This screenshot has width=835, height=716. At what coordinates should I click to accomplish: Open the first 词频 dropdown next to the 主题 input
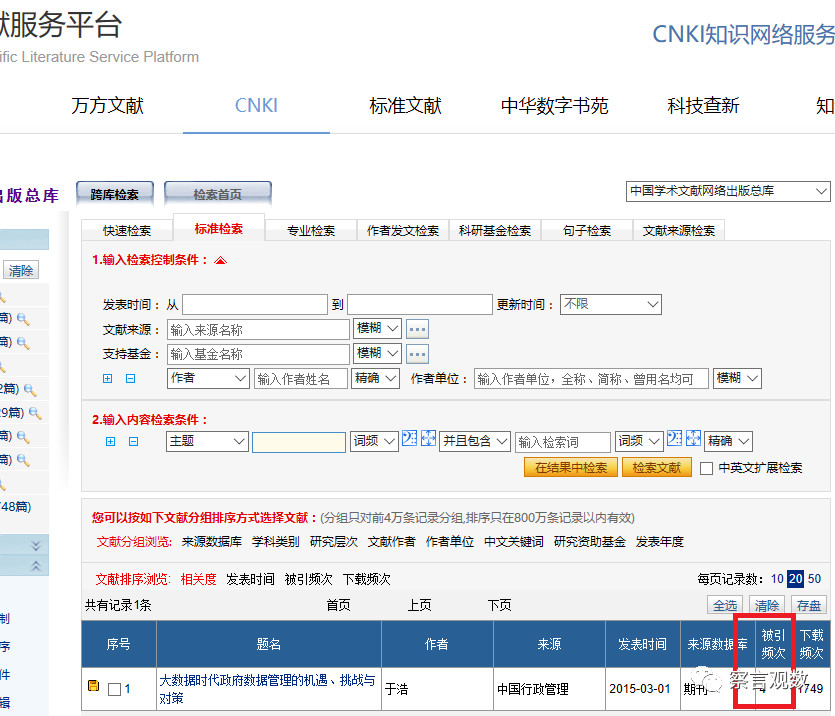374,442
